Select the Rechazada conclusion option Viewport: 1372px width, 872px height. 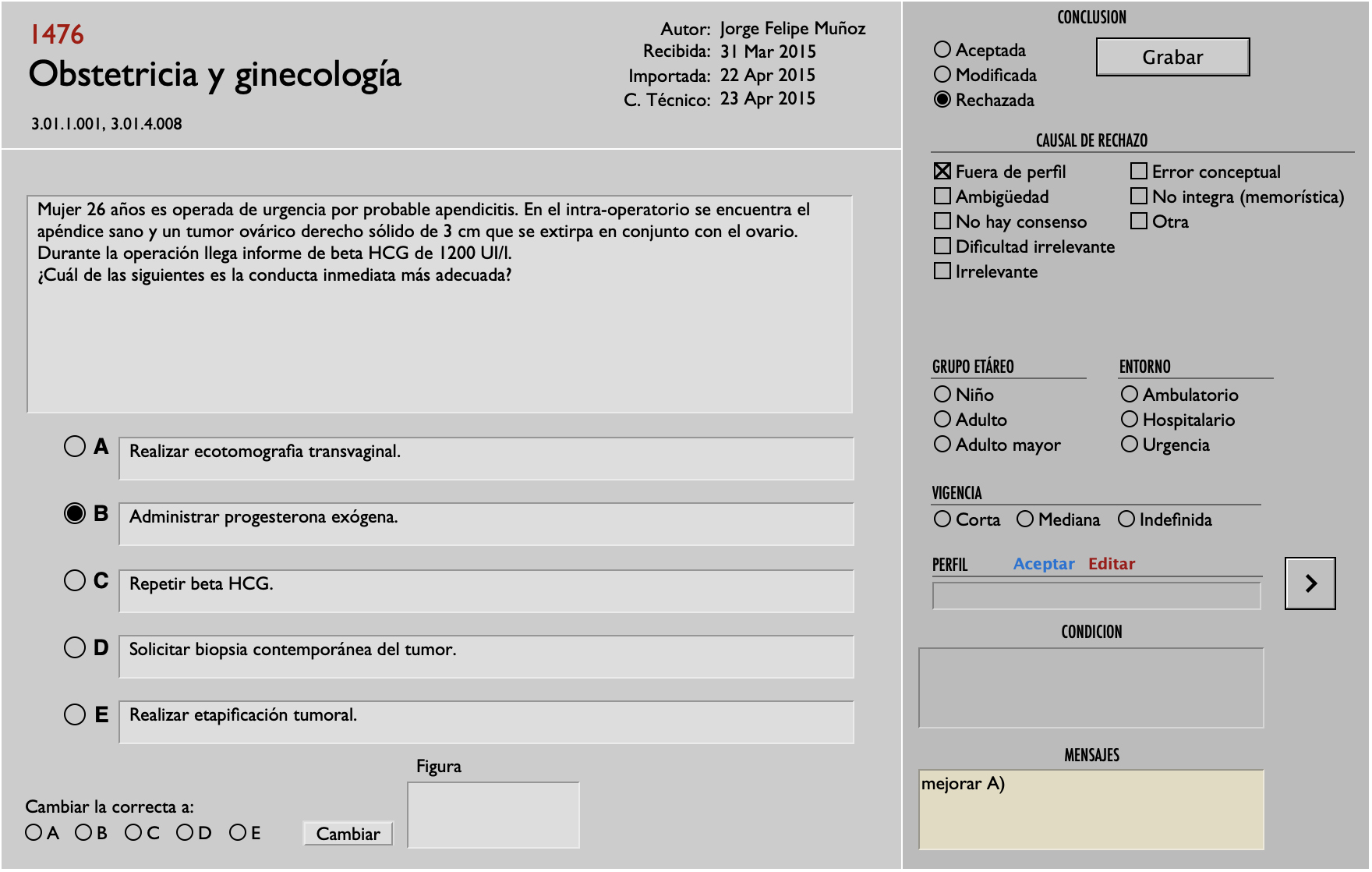(x=942, y=100)
